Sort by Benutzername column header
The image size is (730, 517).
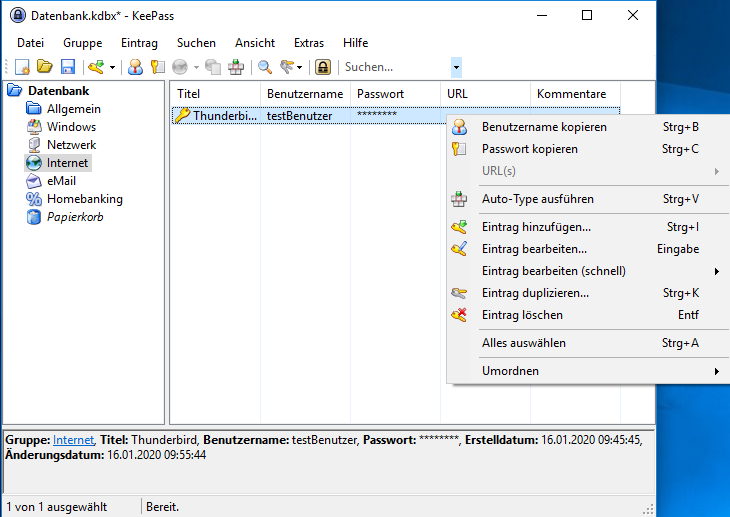tap(305, 94)
